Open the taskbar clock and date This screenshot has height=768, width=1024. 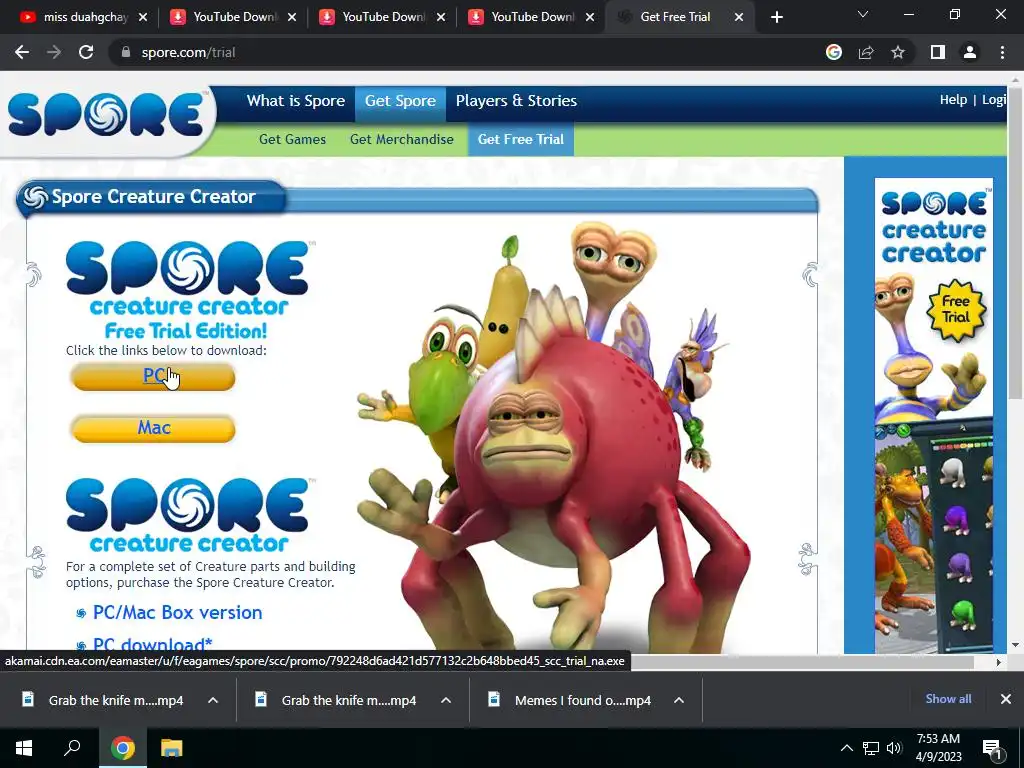coord(938,748)
